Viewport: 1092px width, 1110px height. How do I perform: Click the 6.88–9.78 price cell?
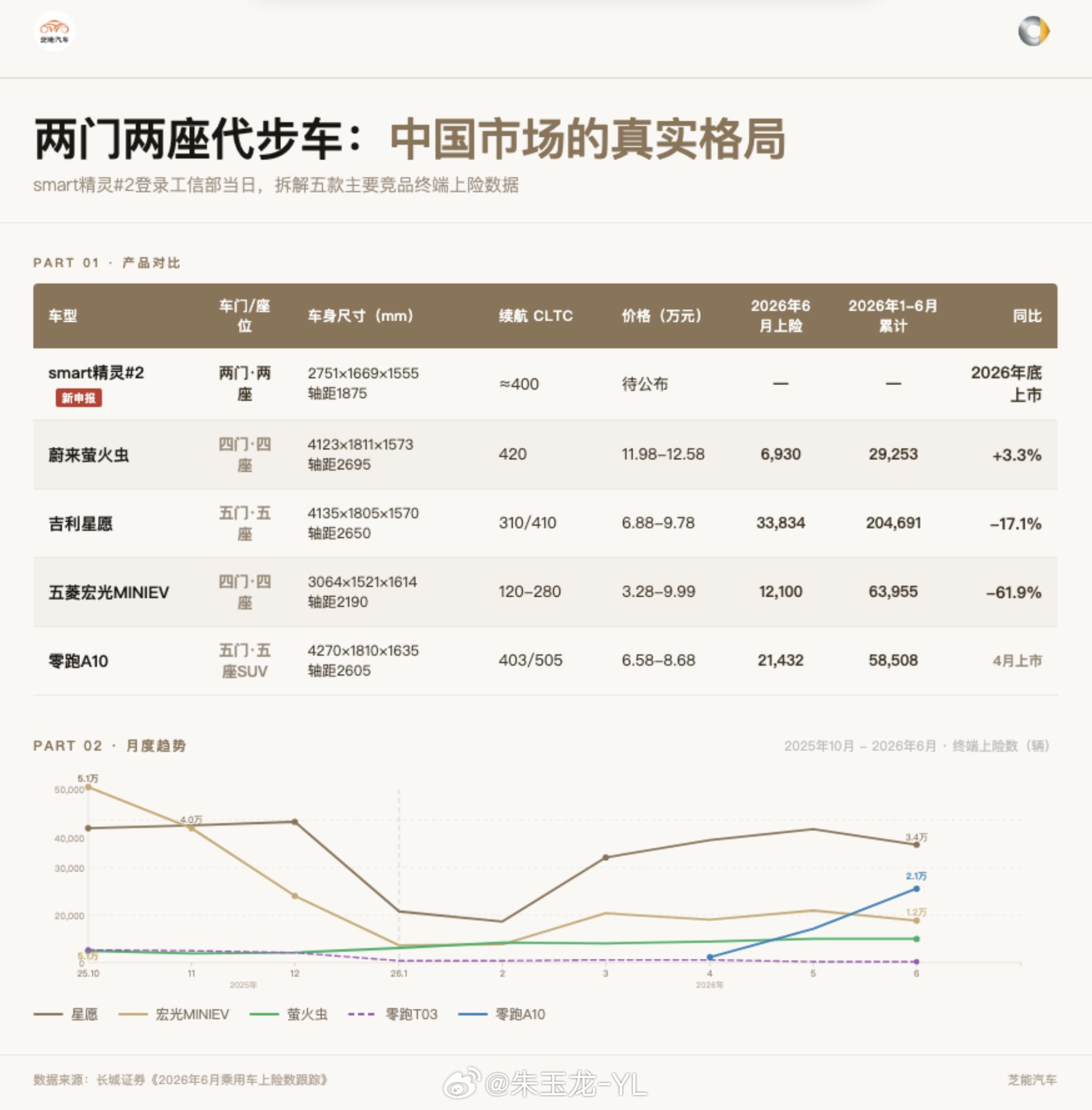pos(658,523)
